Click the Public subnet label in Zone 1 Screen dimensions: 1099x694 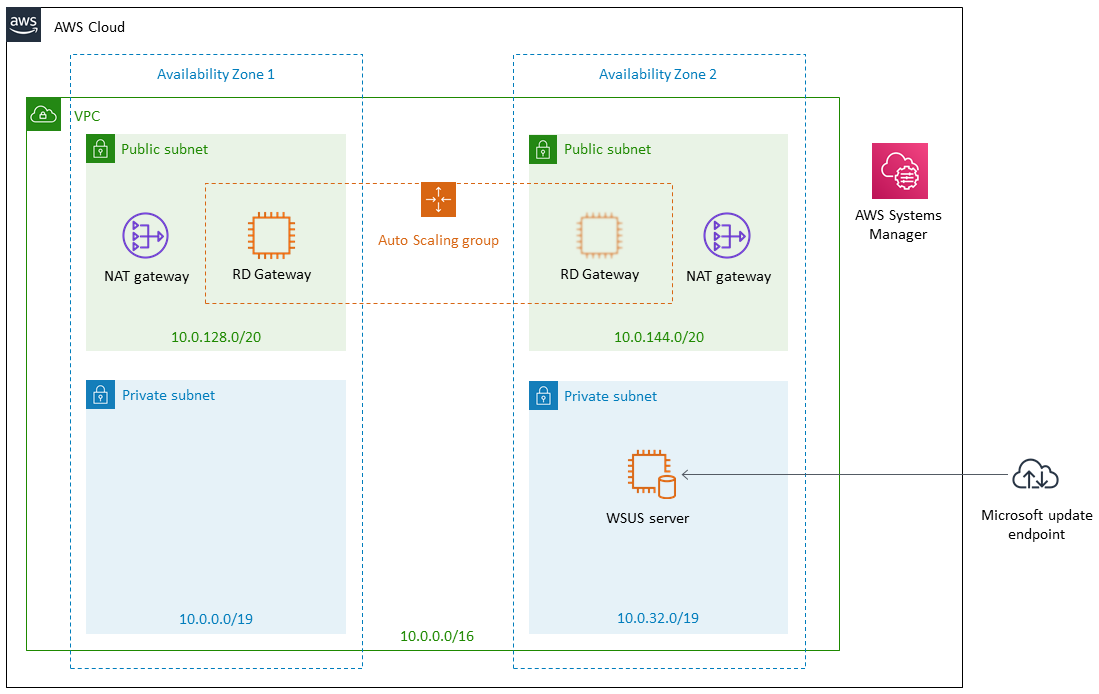(165, 149)
